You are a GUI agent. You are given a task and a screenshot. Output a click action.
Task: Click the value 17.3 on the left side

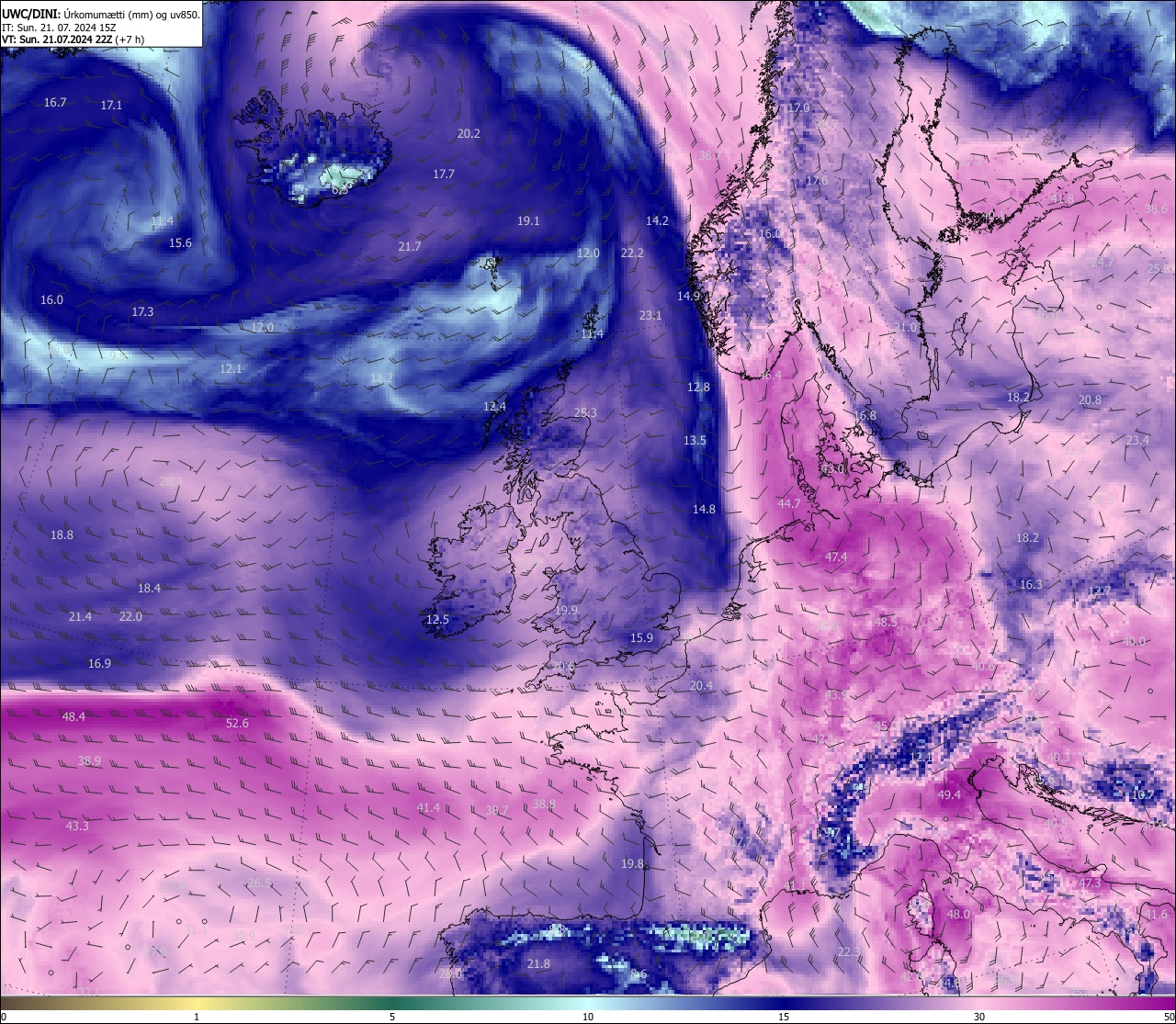click(x=142, y=312)
